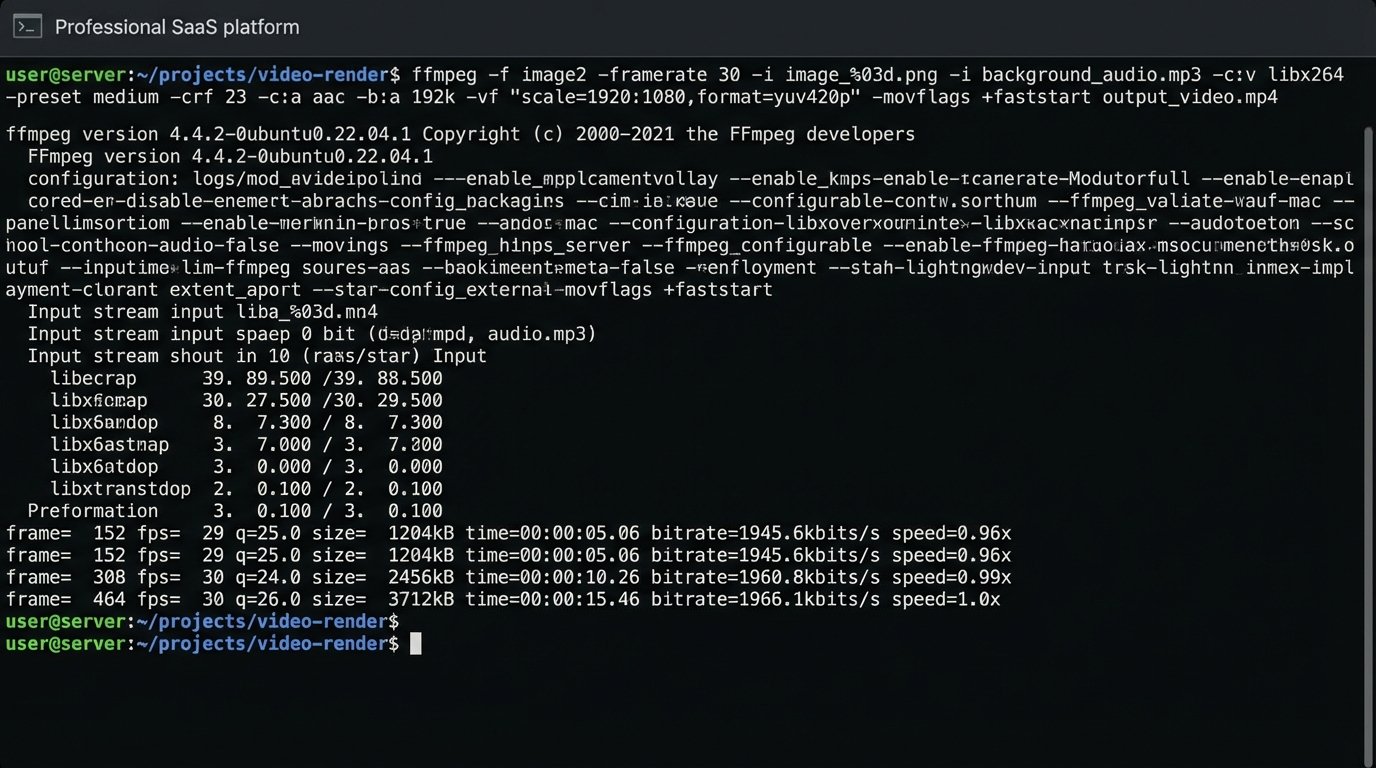Click the "Preformation" row label

pos(93,511)
